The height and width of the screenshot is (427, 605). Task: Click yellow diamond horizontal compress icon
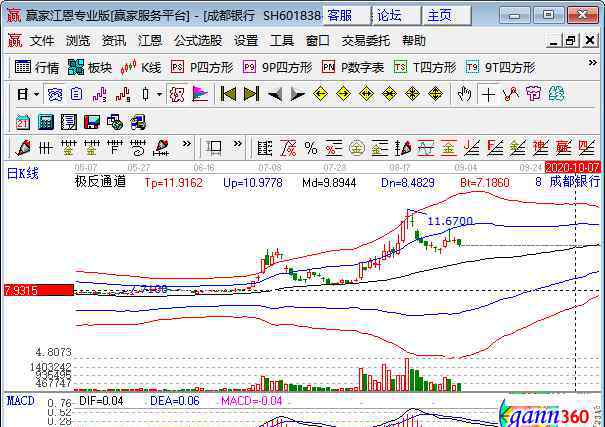389,94
